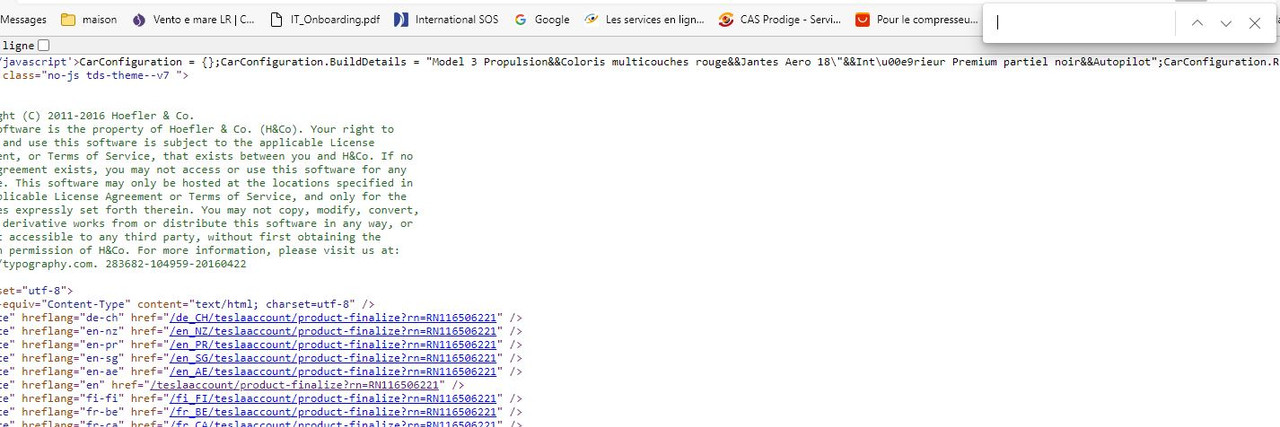The width and height of the screenshot is (1280, 427).
Task: Click the hreflang="fi-fi" attribute text
Action: coord(69,398)
